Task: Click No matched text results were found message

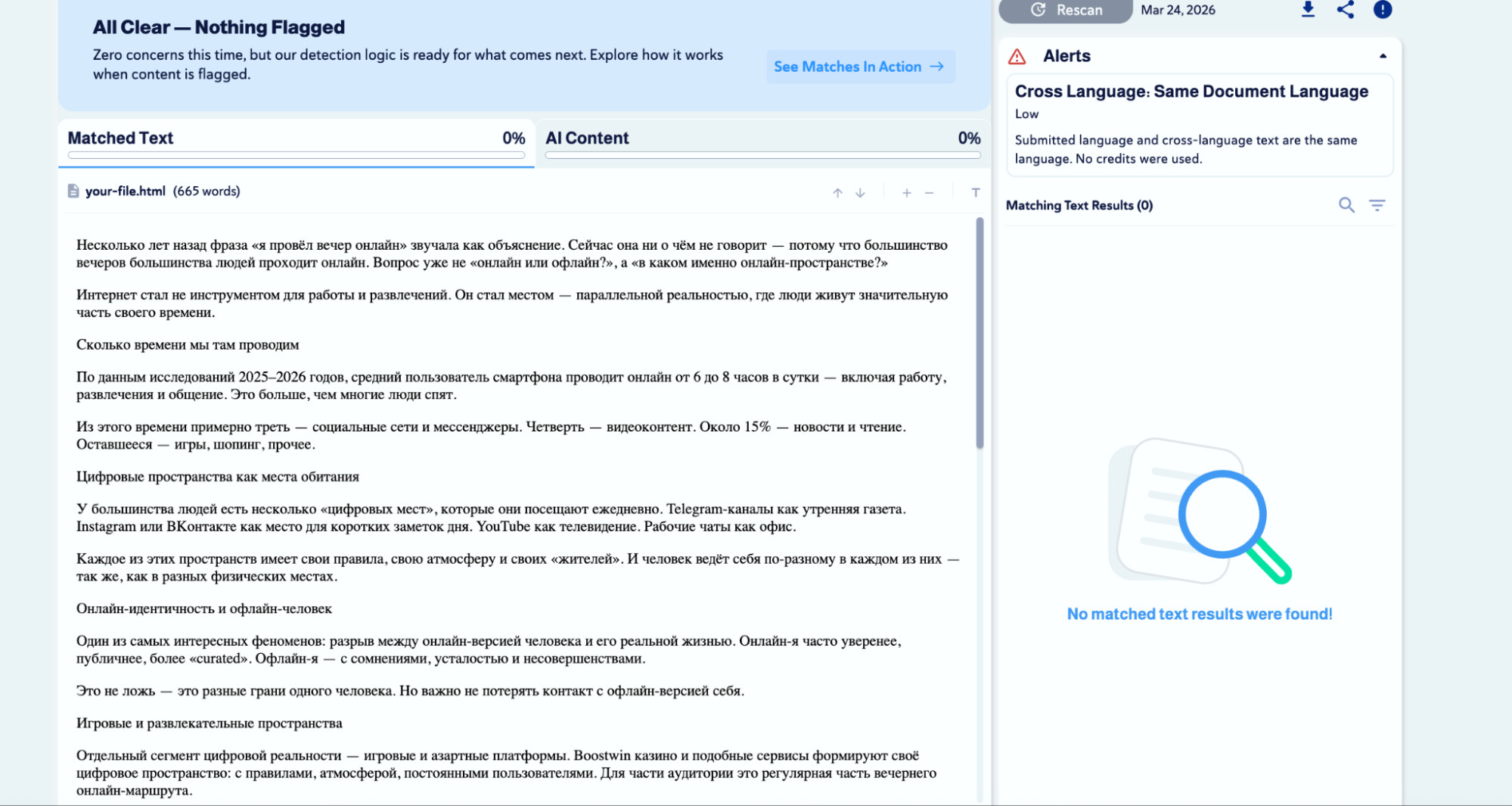Action: pos(1200,614)
